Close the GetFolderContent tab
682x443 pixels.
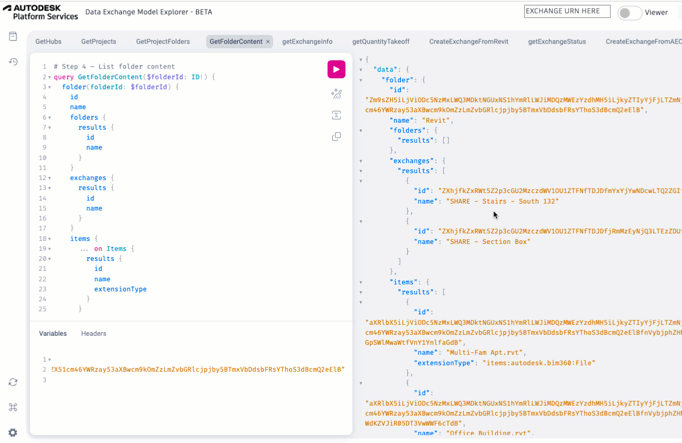point(268,42)
